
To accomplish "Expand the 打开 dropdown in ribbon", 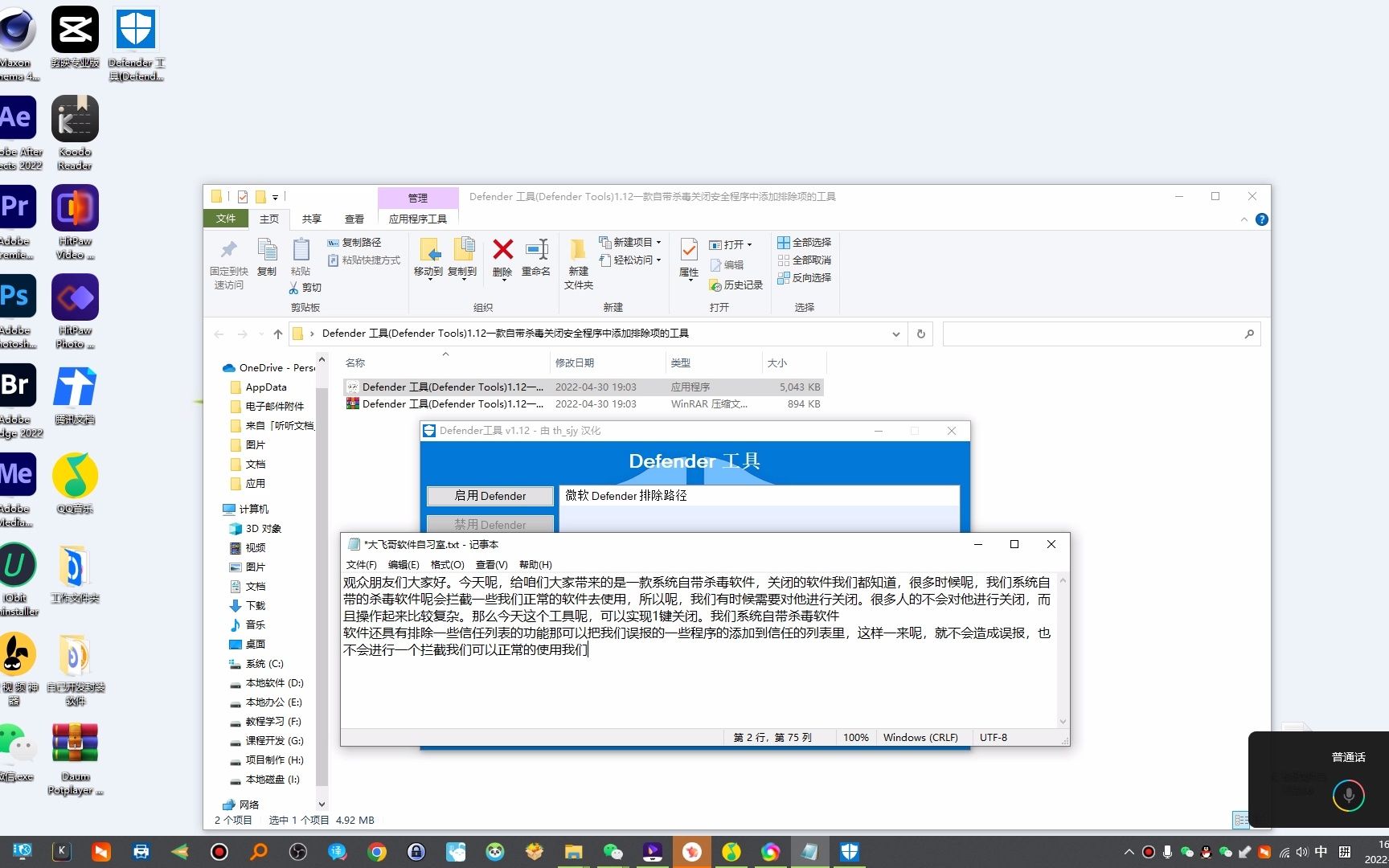I will coord(749,244).
